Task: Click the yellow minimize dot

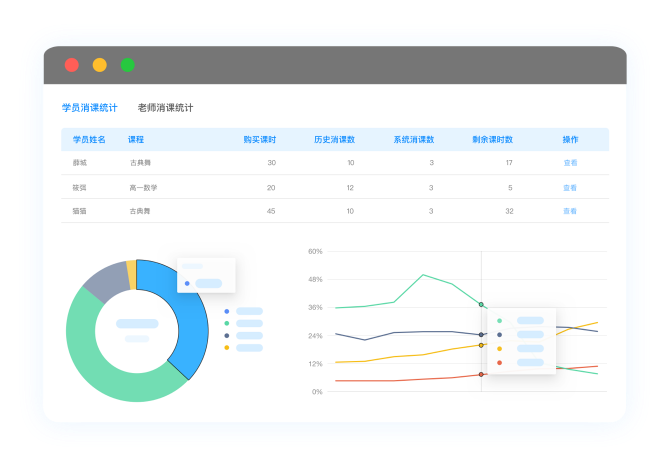Action: coord(100,65)
